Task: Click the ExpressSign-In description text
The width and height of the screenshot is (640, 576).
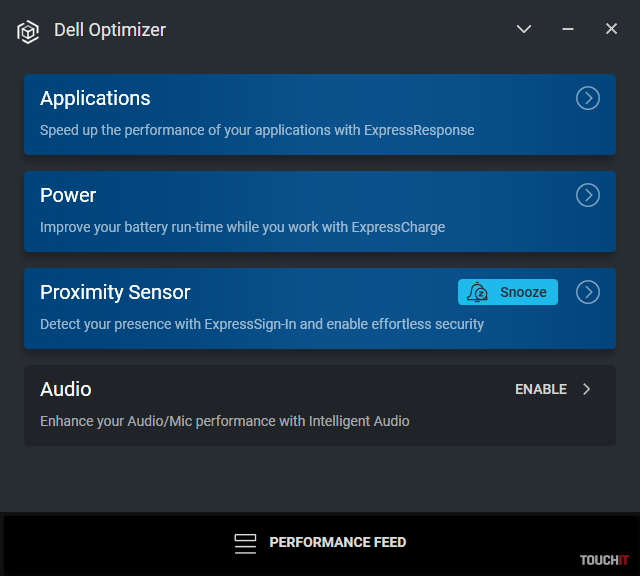Action: point(261,324)
